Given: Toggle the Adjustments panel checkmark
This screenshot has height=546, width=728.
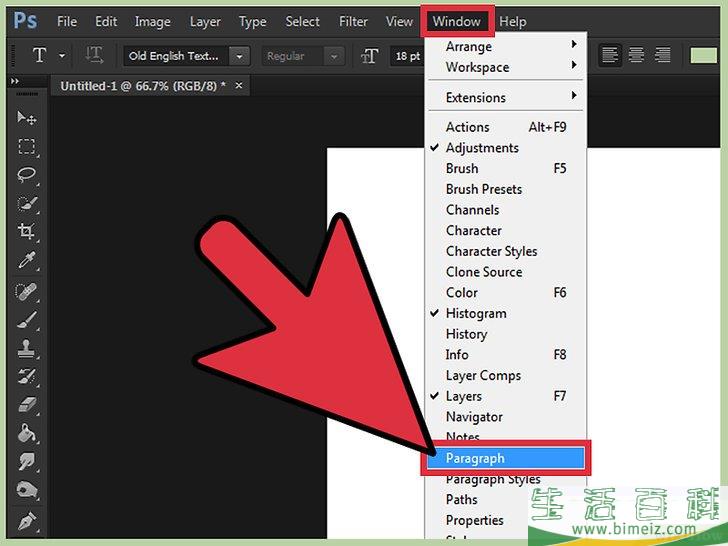Looking at the screenshot, I should pos(435,148).
